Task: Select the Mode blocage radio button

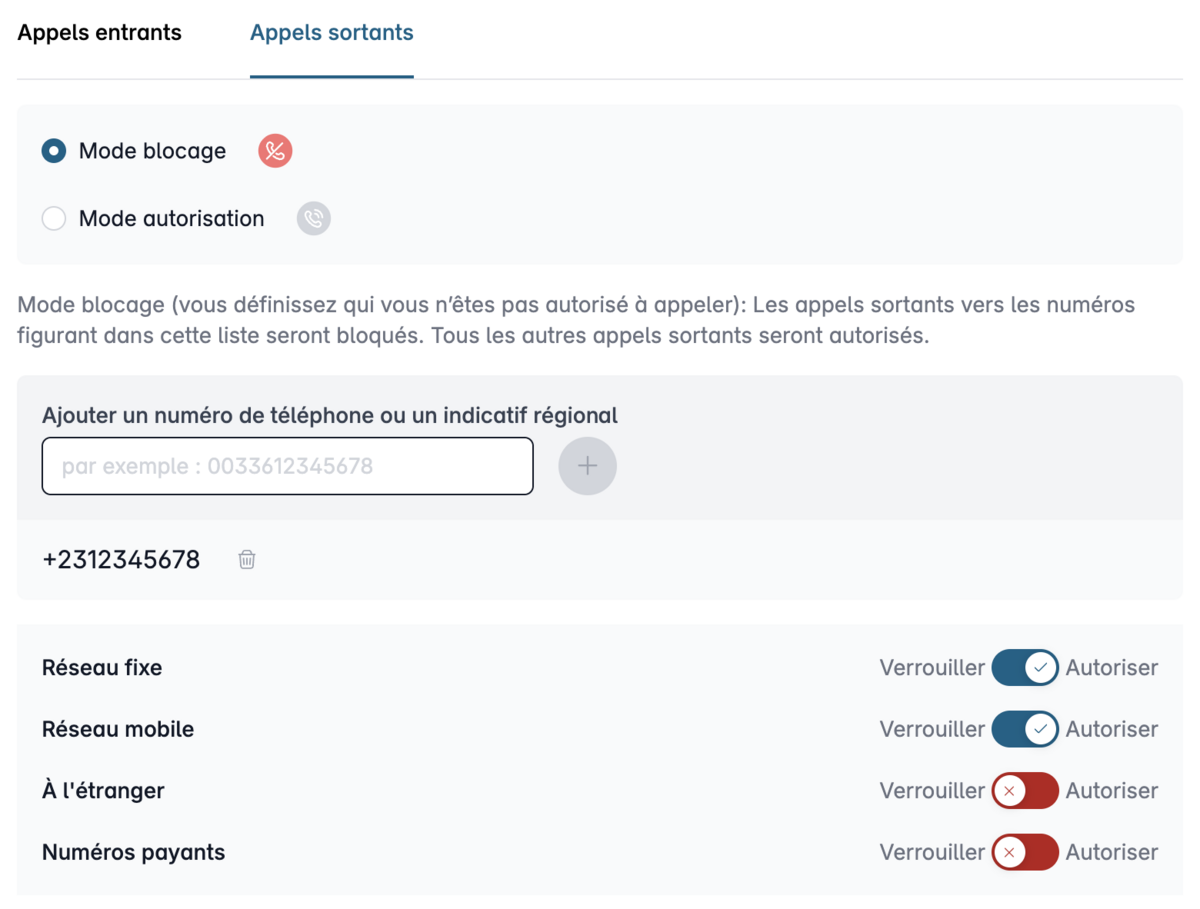Action: click(54, 151)
